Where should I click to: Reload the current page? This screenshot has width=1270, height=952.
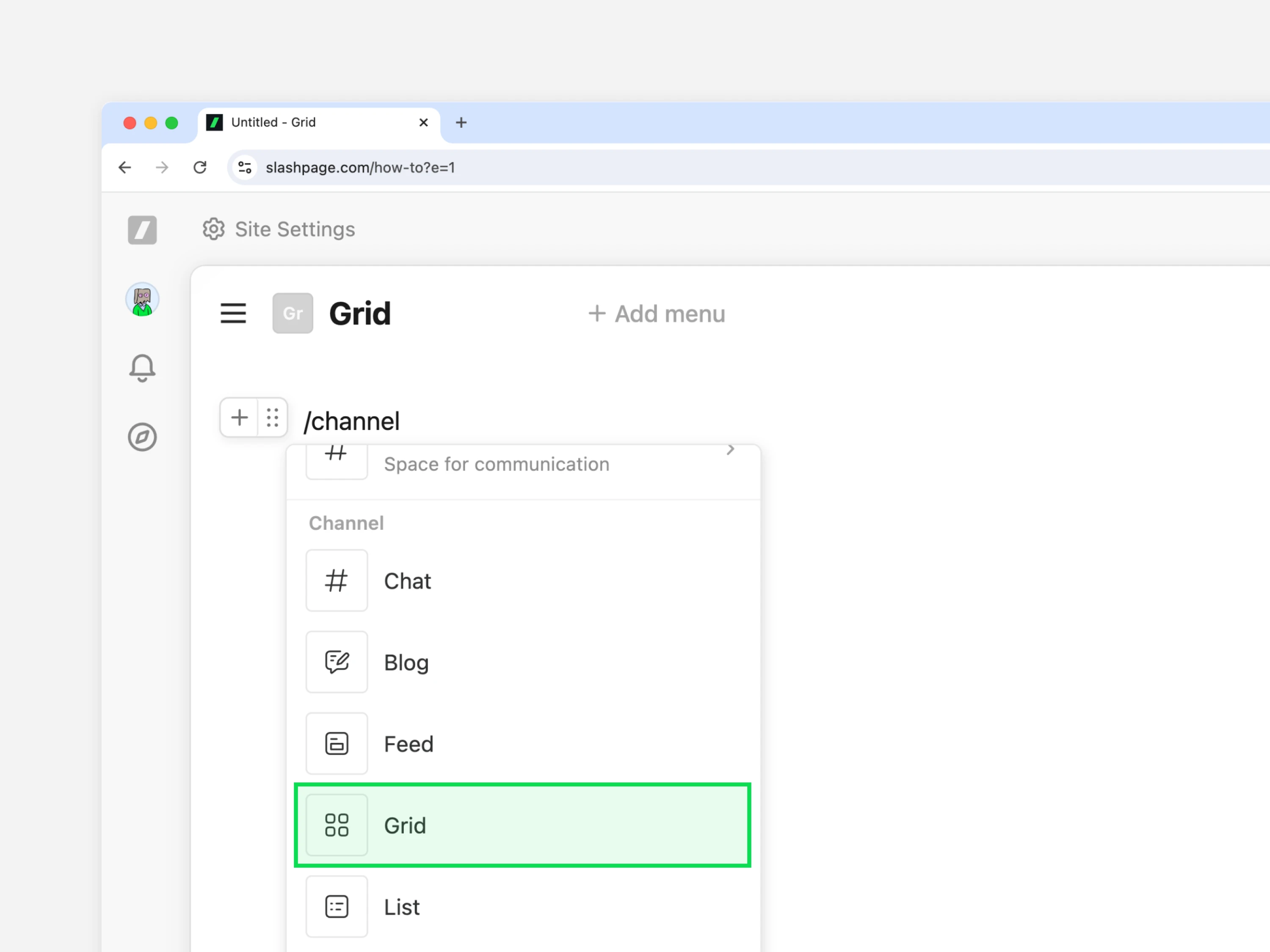(200, 167)
